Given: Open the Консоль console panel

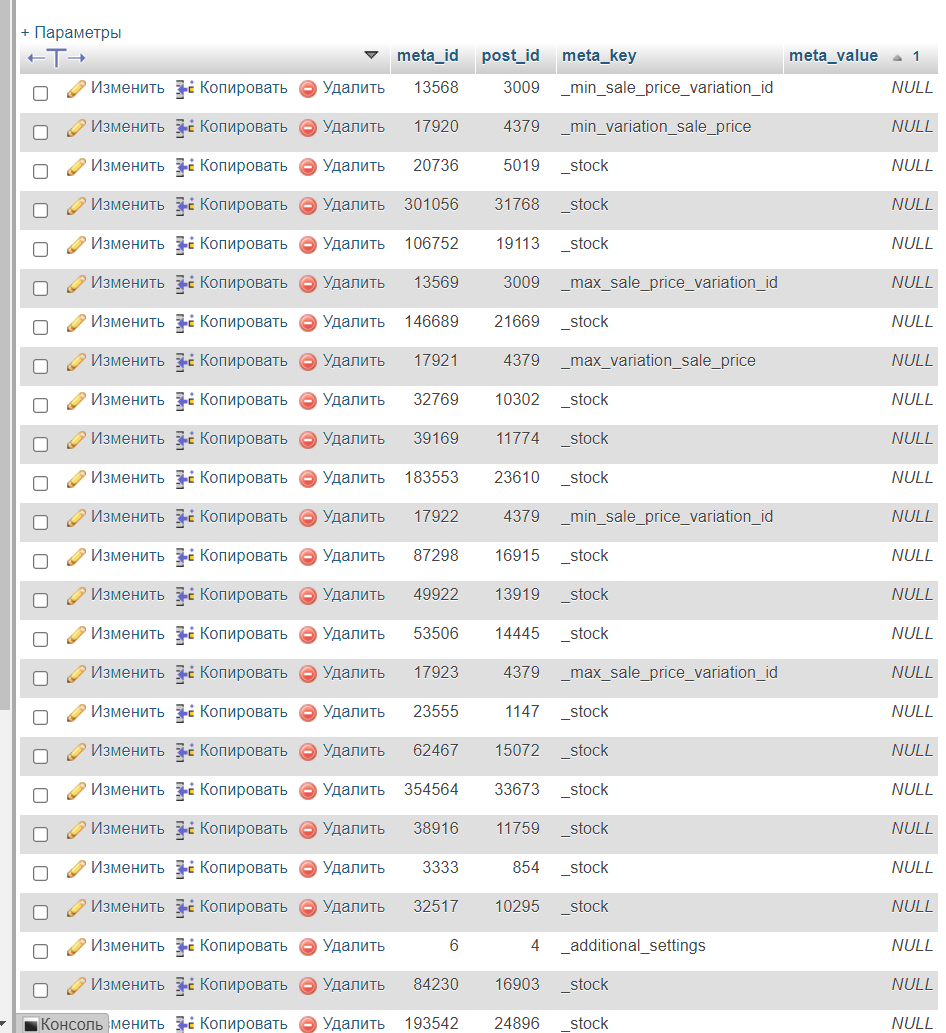Looking at the screenshot, I should click(63, 1024).
